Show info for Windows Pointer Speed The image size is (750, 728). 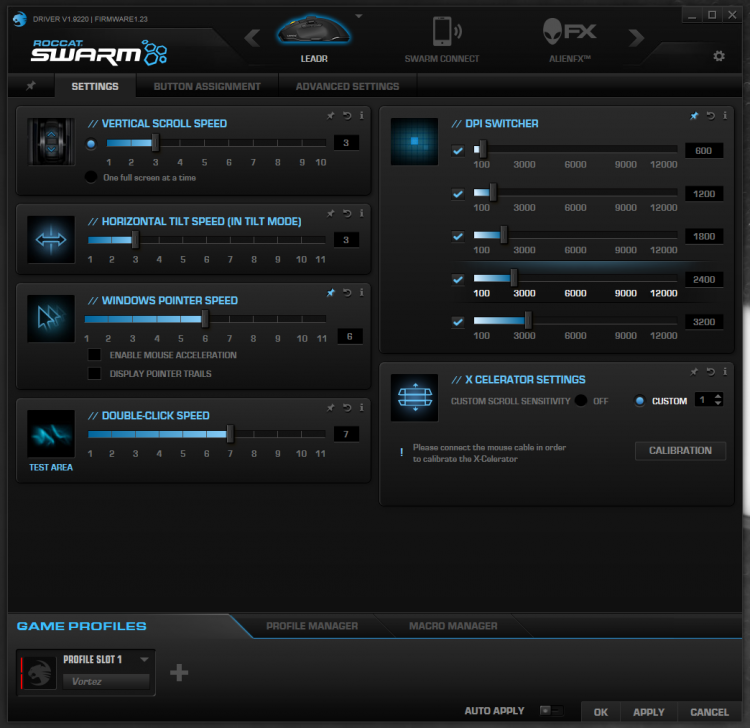(362, 292)
